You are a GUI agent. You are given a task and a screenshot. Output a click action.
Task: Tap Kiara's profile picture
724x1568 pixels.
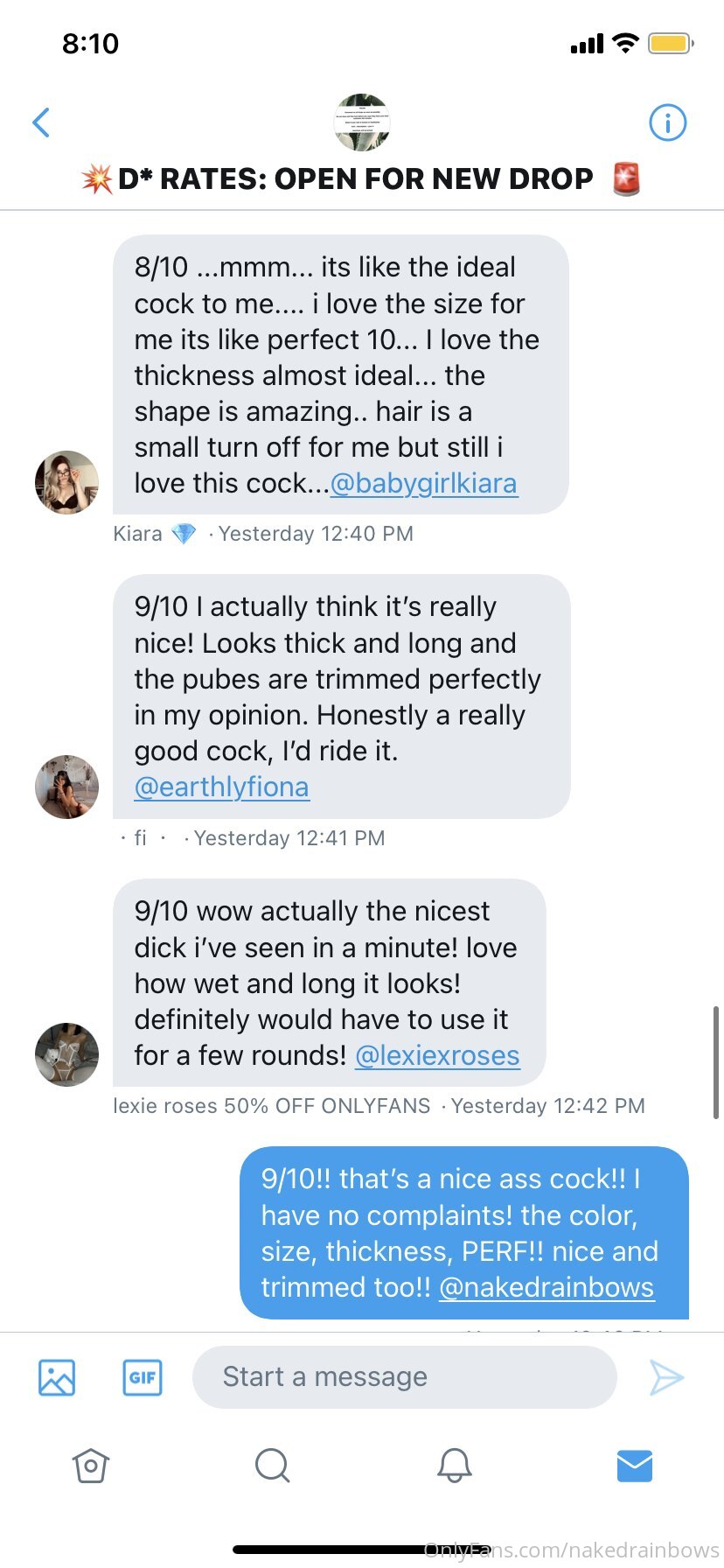pos(66,482)
